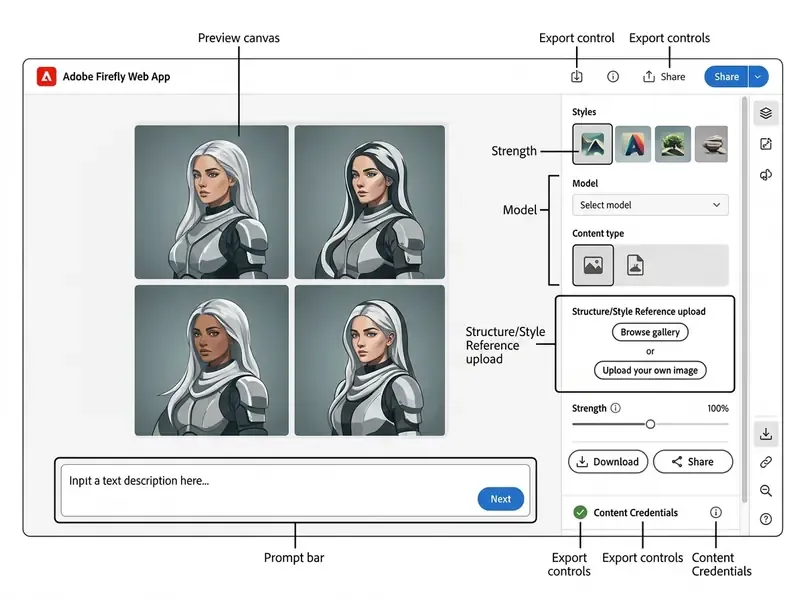The image size is (800, 600).
Task: Select the stone sculpture style thumbnail
Action: point(711,144)
